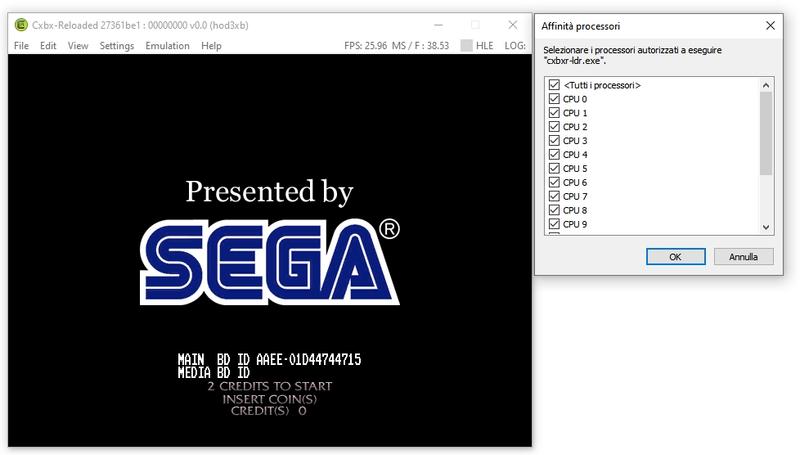This screenshot has height=455, width=800.
Task: Uncheck the CPU 0 checkbox
Action: [x=554, y=98]
